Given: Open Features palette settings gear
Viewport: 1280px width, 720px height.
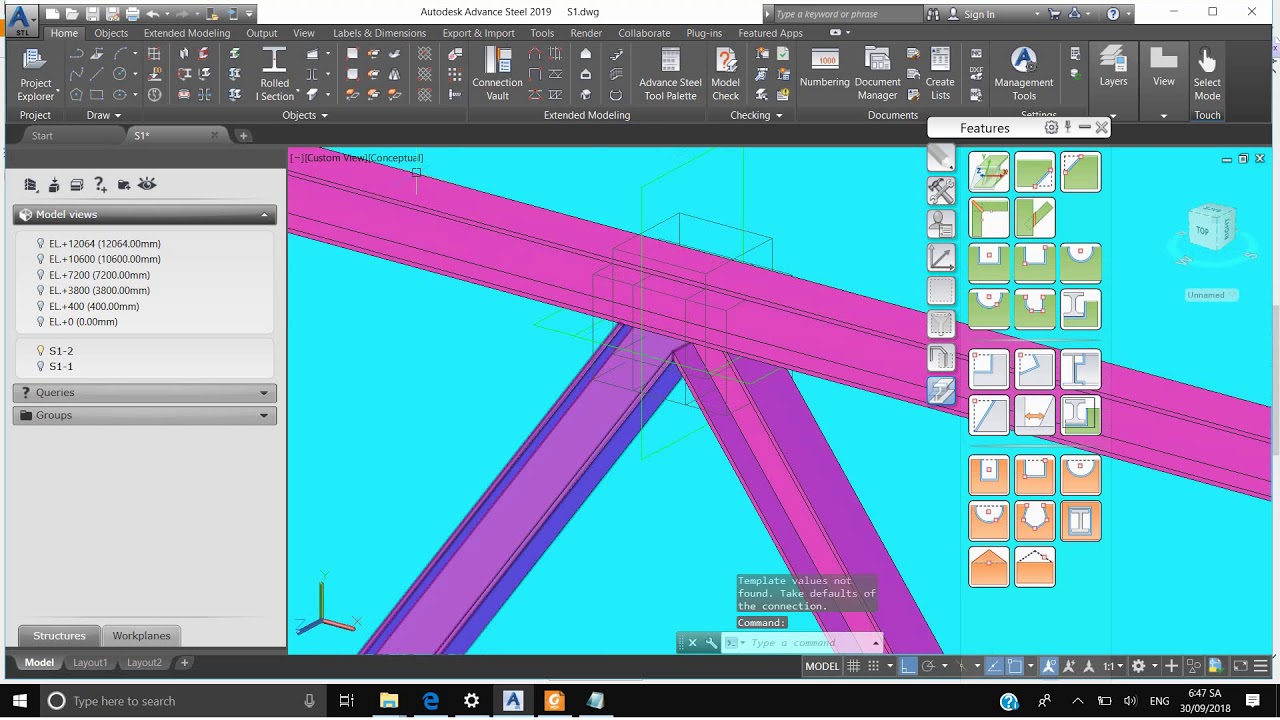Looking at the screenshot, I should pos(1051,128).
